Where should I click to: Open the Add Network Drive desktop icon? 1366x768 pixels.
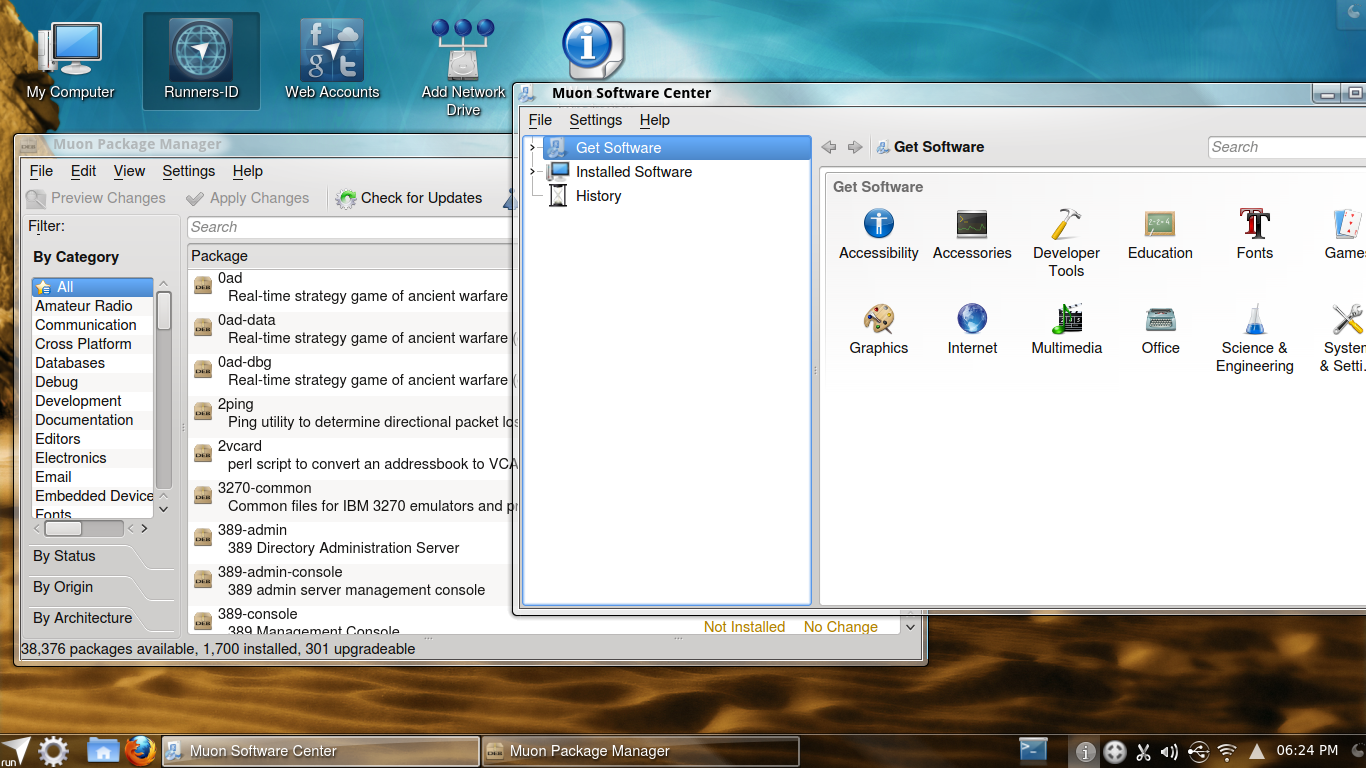point(463,68)
